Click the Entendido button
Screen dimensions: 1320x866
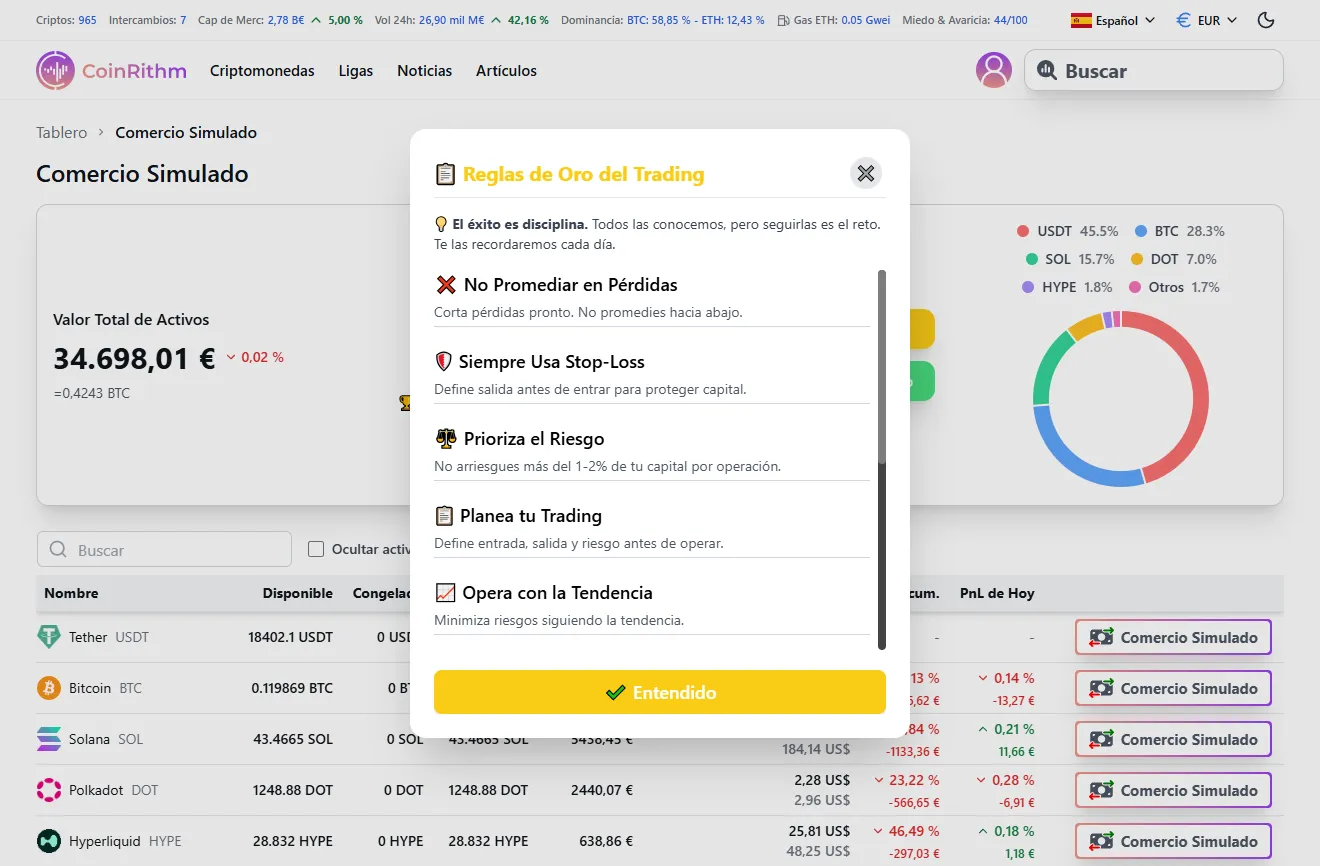pos(659,692)
